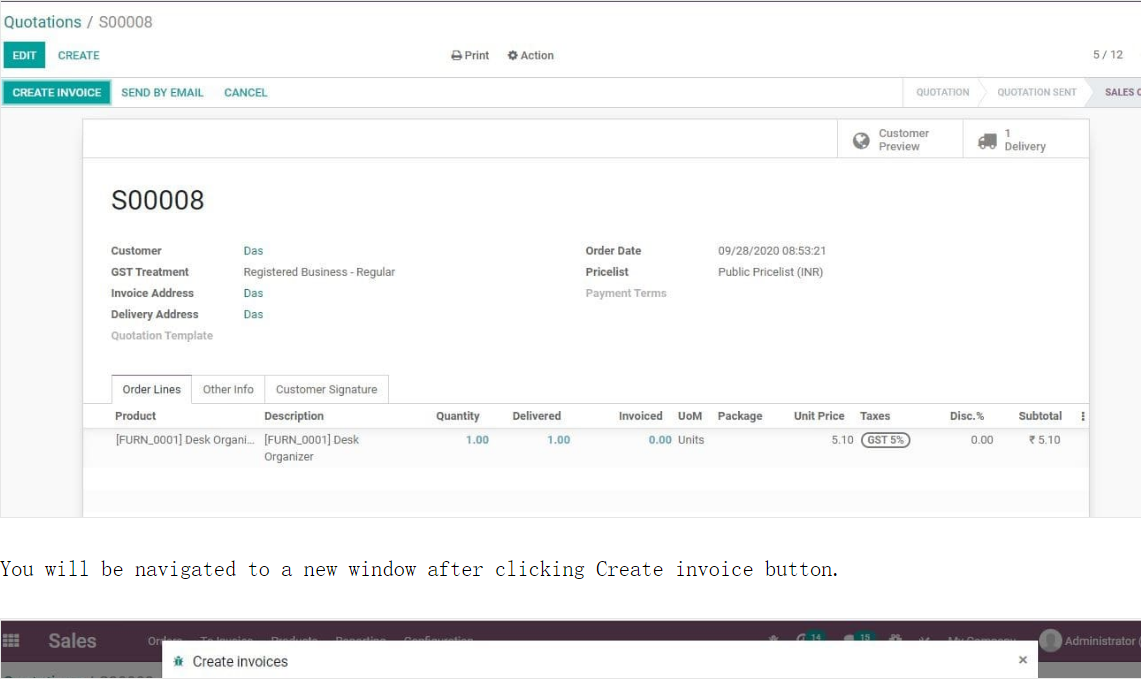Sort by Product column header

click(135, 416)
